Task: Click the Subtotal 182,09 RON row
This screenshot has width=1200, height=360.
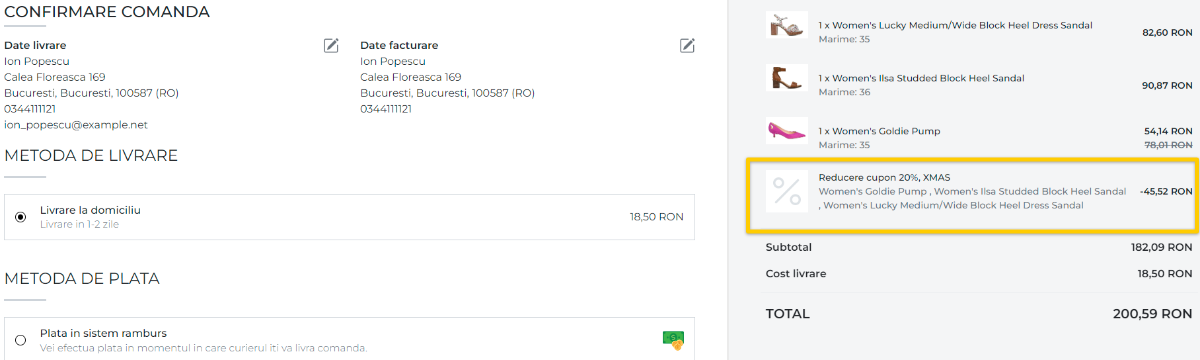Action: [979, 247]
